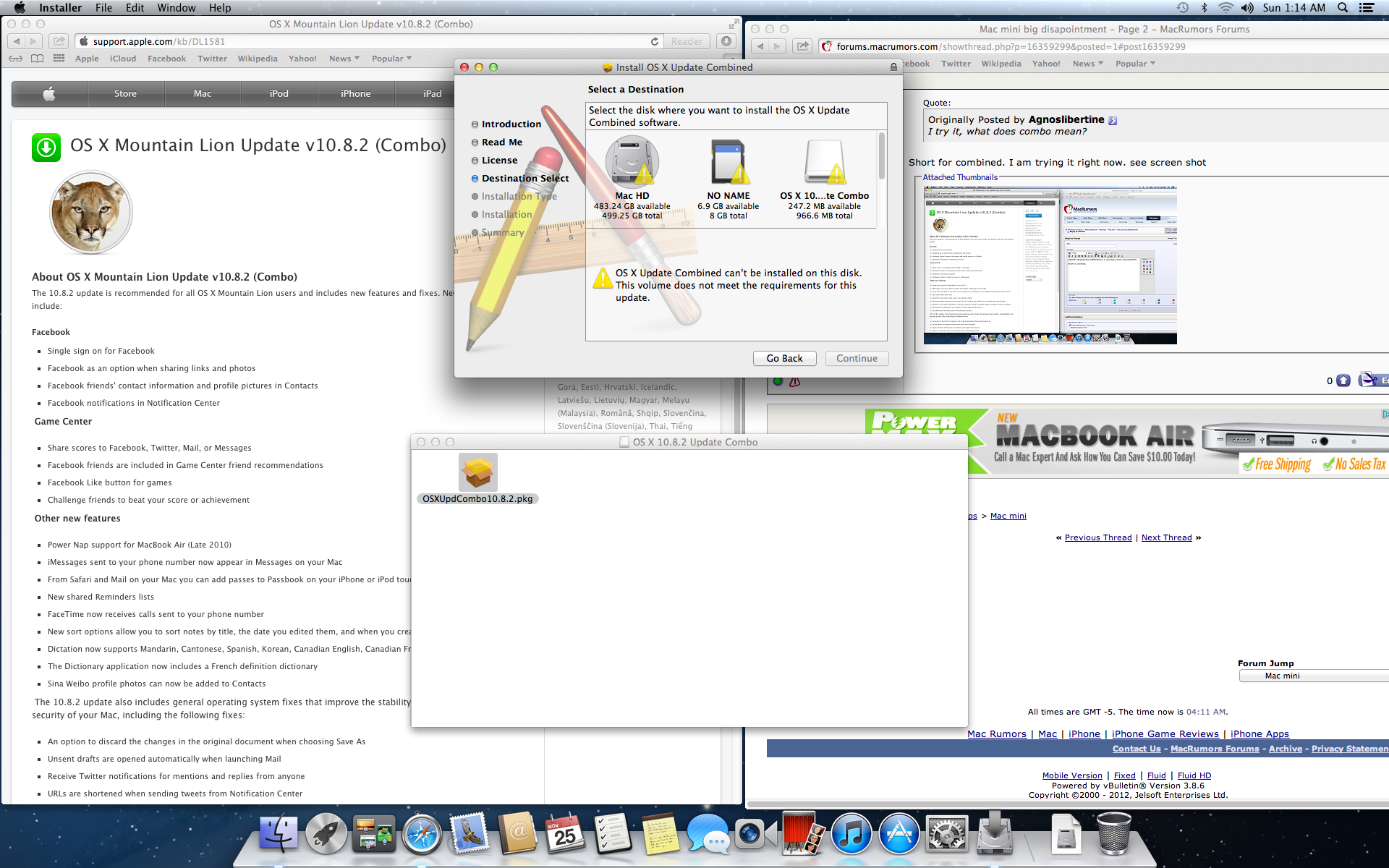Open the Window menu
Viewport: 1389px width, 868px height.
pyautogui.click(x=176, y=8)
